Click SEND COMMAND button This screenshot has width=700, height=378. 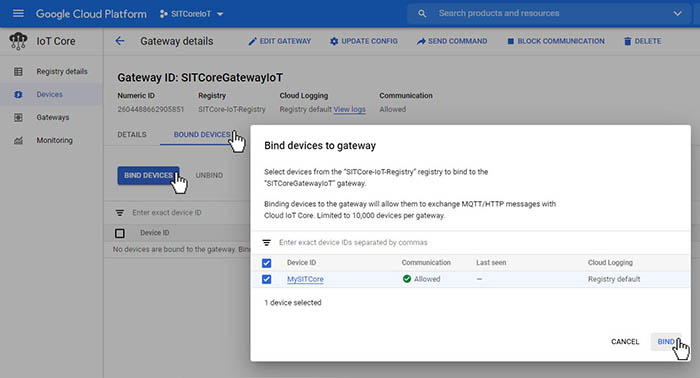point(452,41)
